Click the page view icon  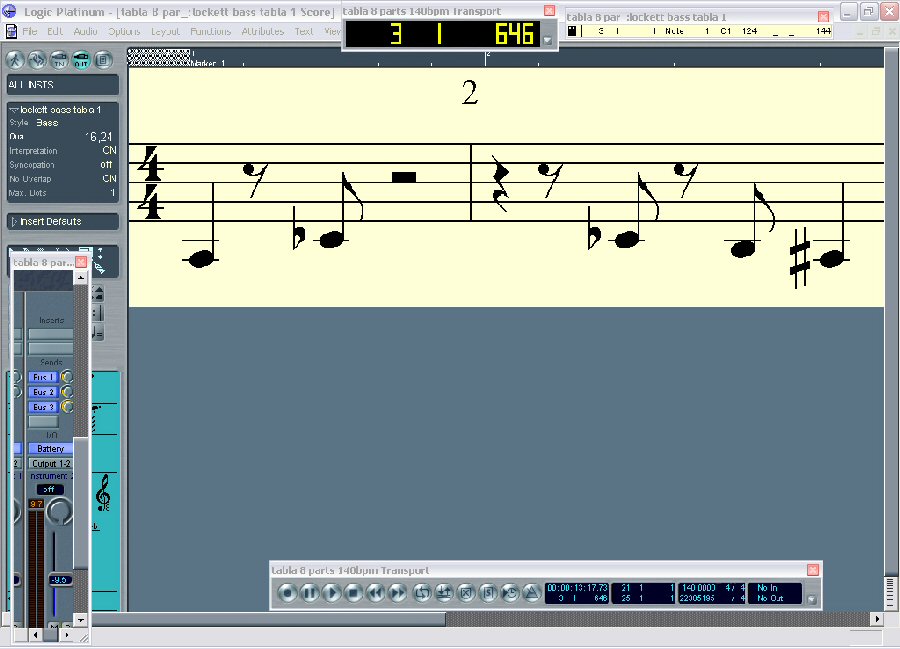(103, 58)
